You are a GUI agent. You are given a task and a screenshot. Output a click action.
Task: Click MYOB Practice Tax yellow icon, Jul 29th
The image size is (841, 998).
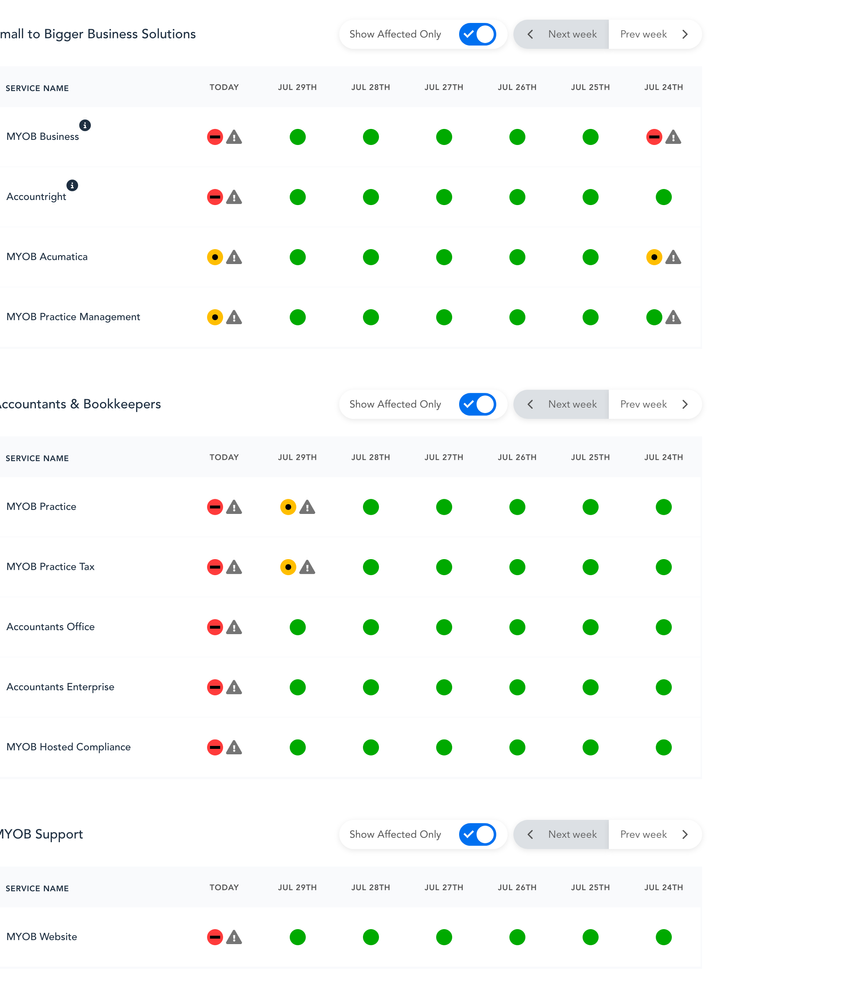288,567
